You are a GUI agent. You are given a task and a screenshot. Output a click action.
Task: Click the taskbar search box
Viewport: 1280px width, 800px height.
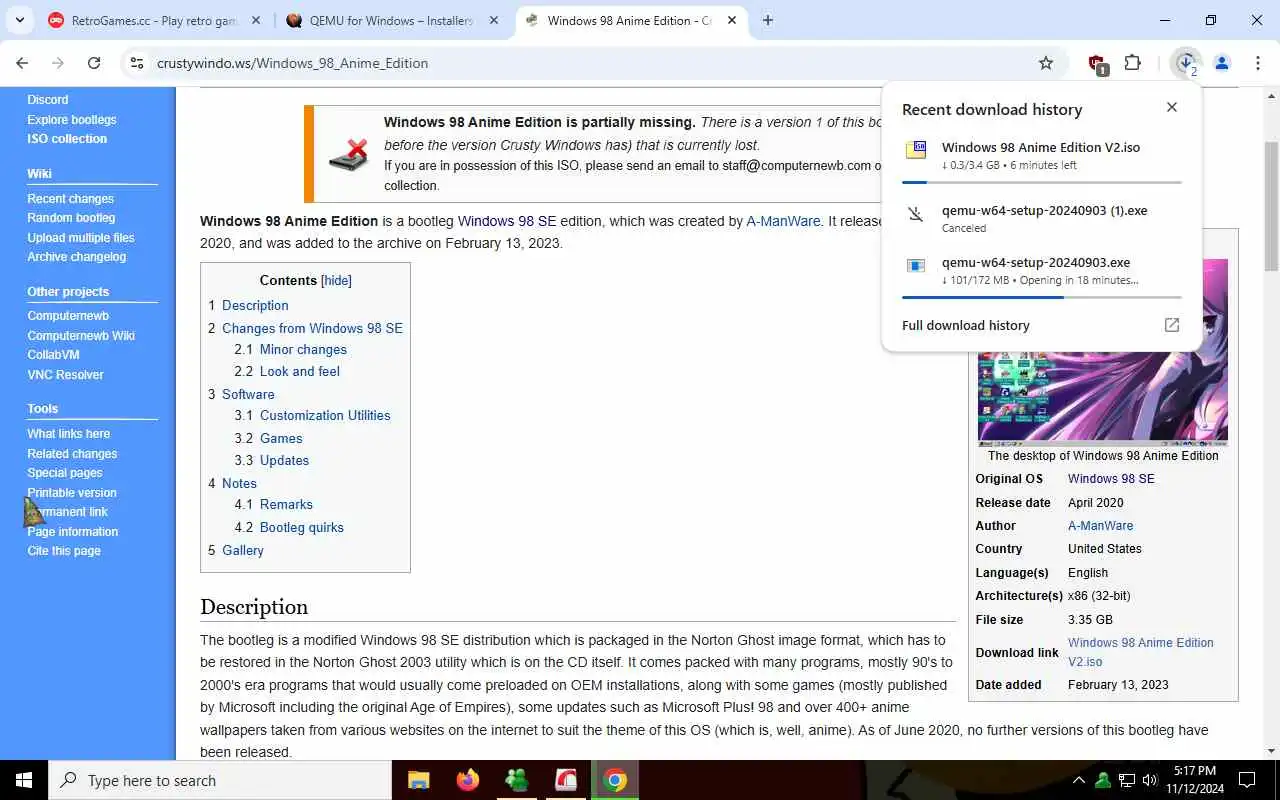point(220,780)
